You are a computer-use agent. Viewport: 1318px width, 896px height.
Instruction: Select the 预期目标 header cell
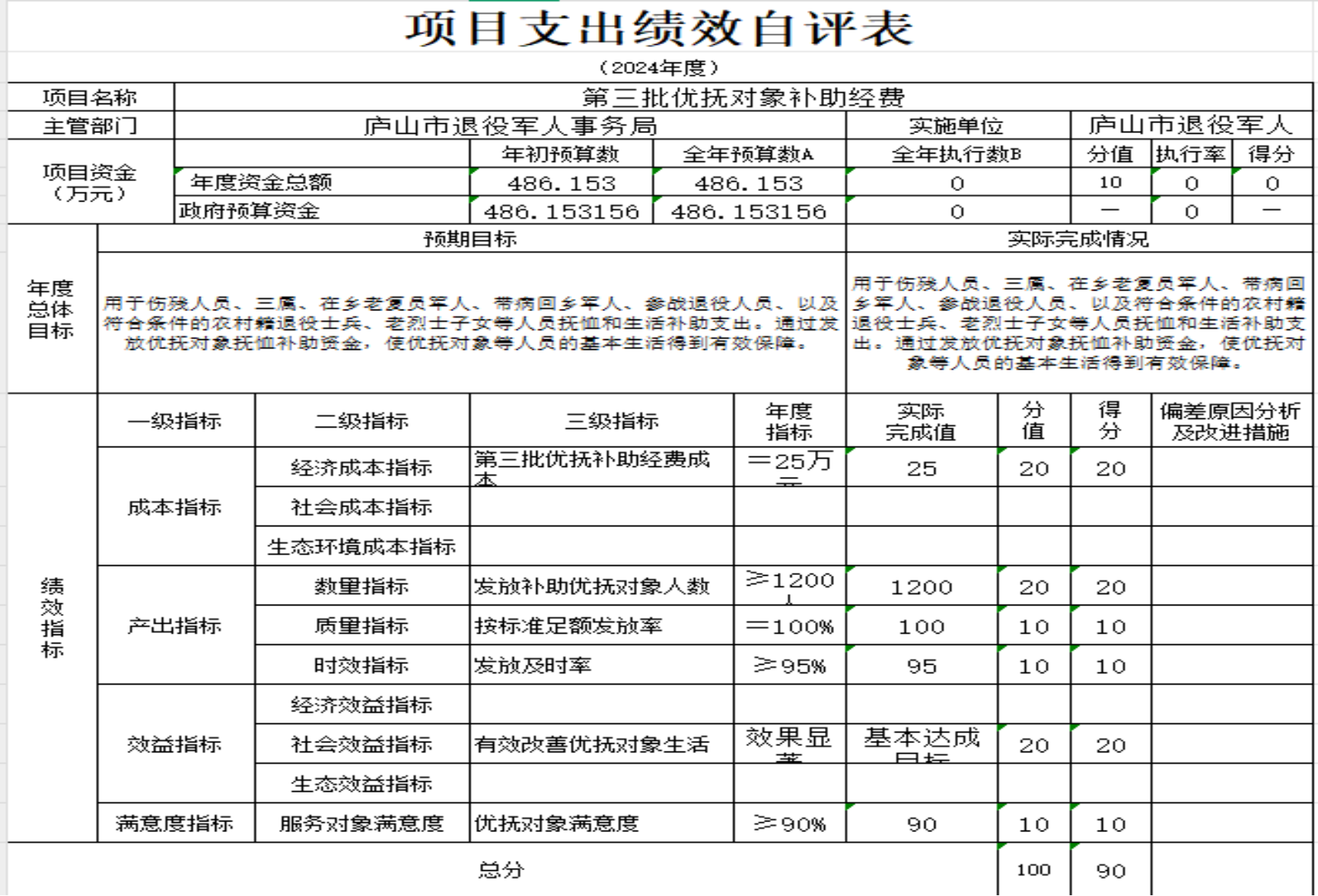[470, 239]
